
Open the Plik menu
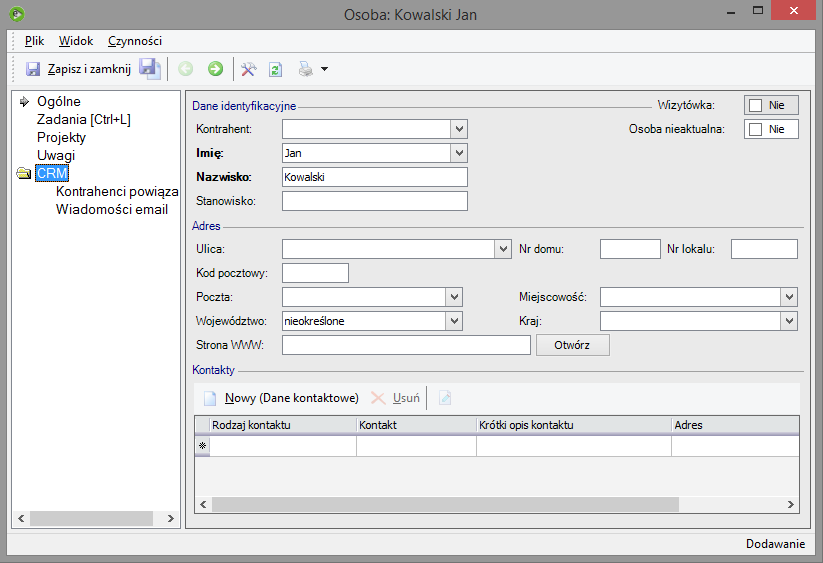(35, 41)
